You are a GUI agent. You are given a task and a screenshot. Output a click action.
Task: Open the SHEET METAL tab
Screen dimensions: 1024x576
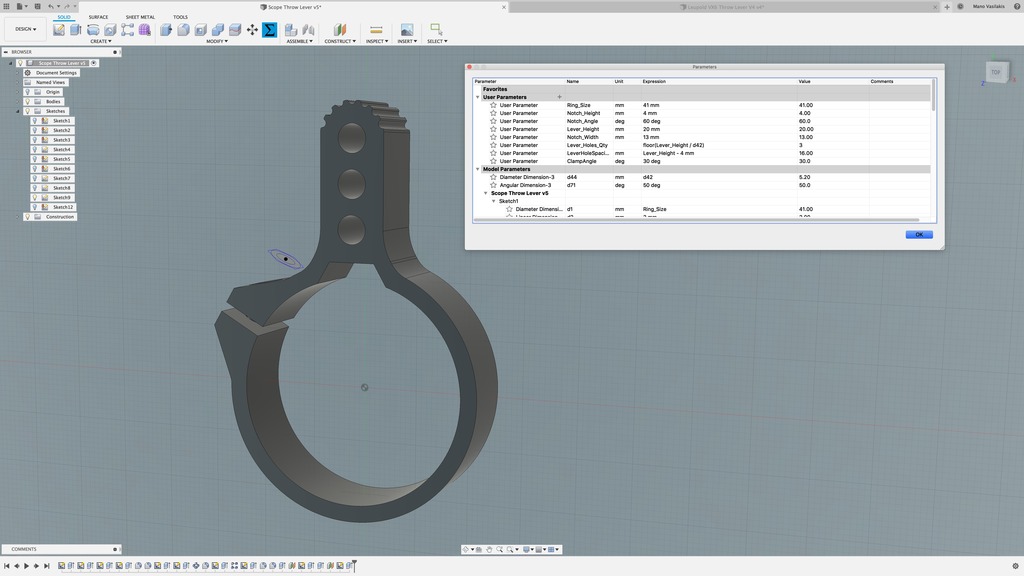click(x=140, y=17)
